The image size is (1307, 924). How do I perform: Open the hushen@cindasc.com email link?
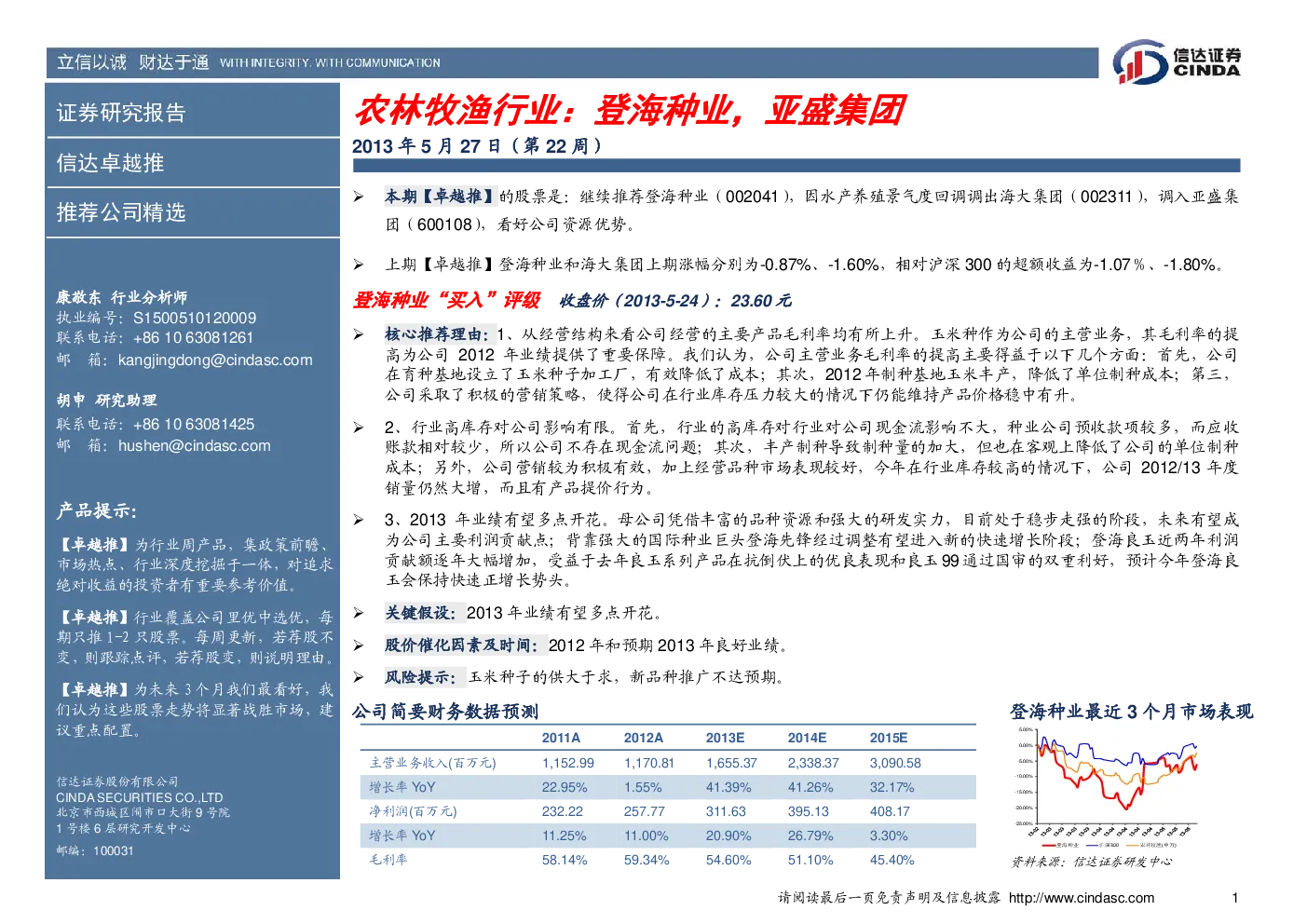click(195, 445)
